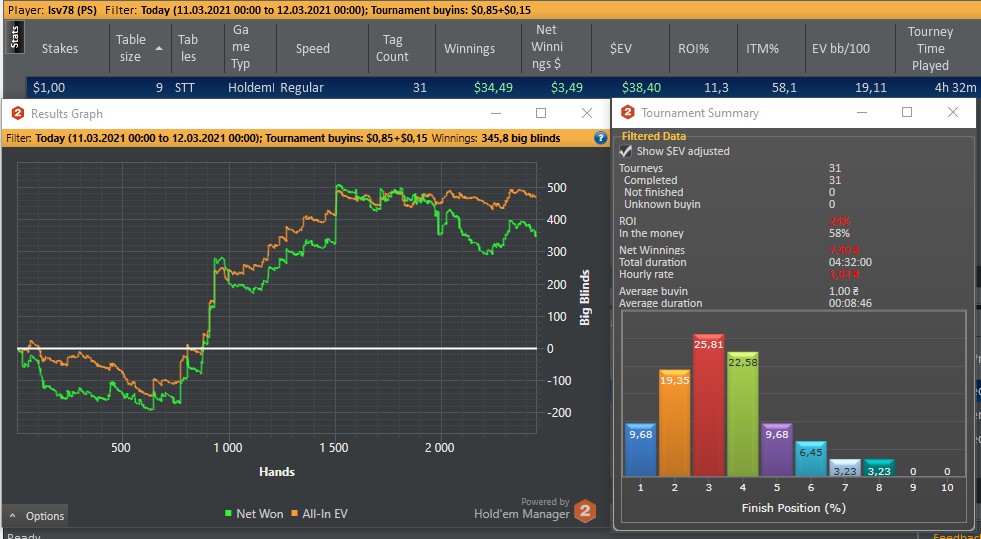Screen dimensions: 981x539
Task: Click the ROI row in Tournament Summary
Action: pos(734,221)
